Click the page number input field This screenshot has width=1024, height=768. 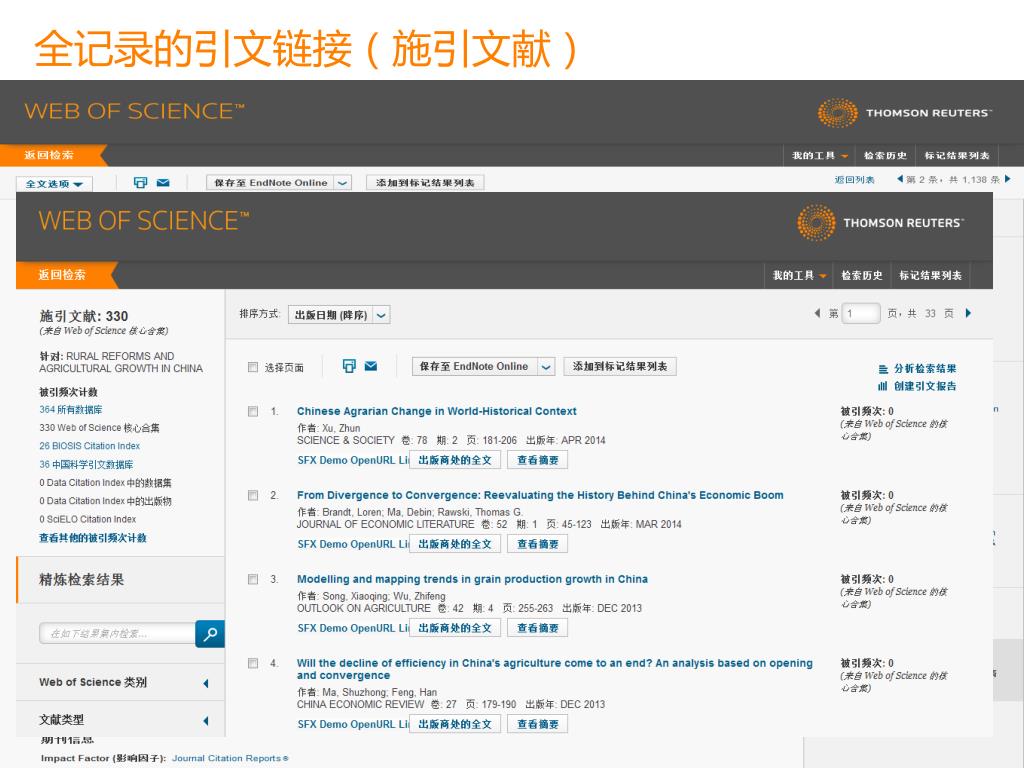(x=861, y=313)
